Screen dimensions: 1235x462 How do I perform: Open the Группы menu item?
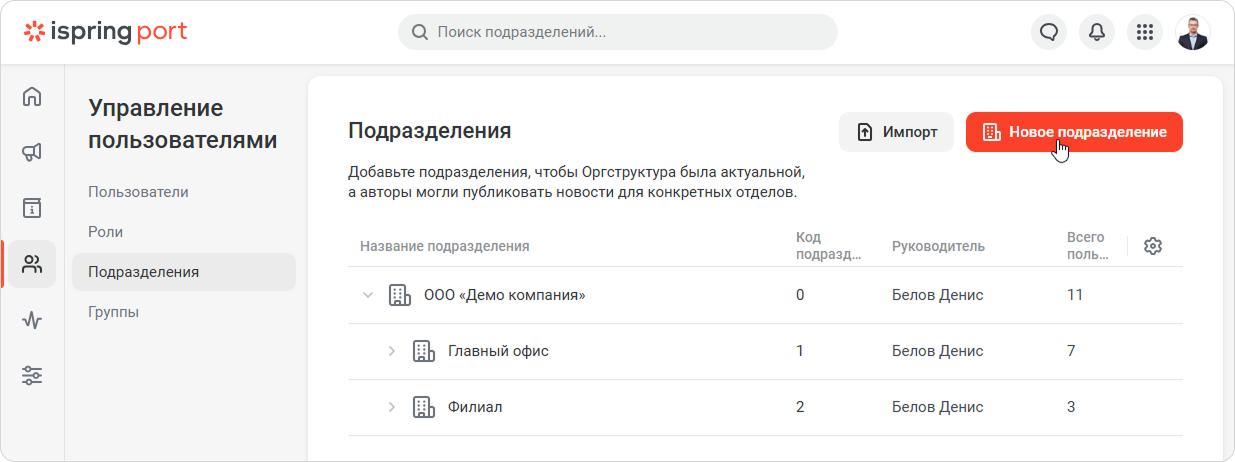coord(113,312)
